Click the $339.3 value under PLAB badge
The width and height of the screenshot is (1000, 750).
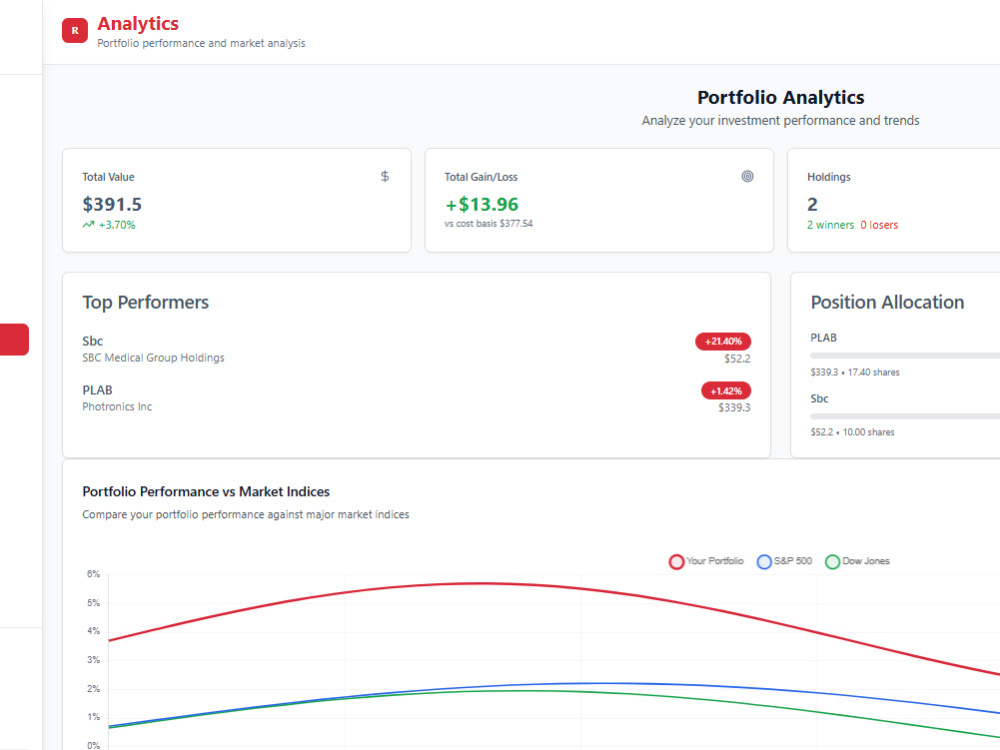tap(735, 408)
